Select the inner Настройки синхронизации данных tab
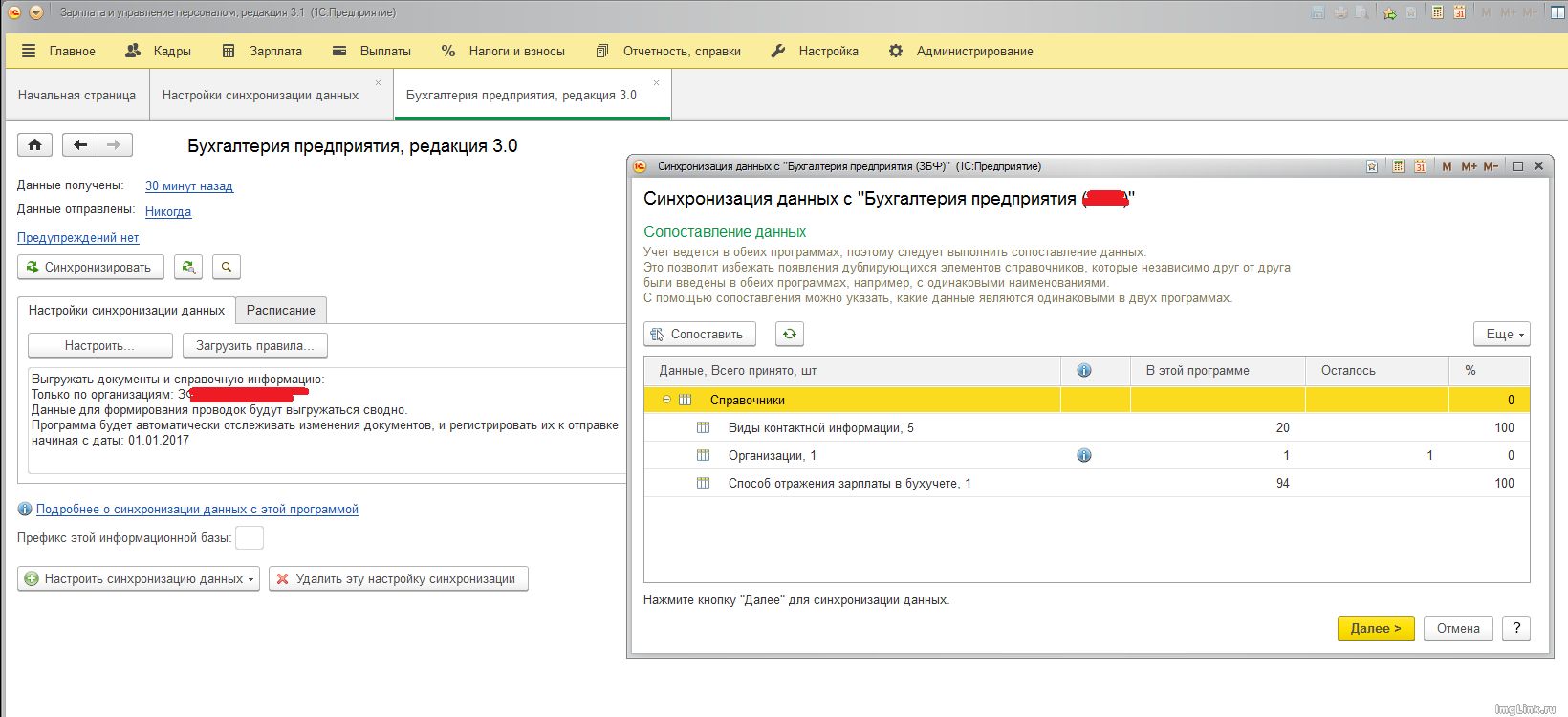 (x=126, y=311)
